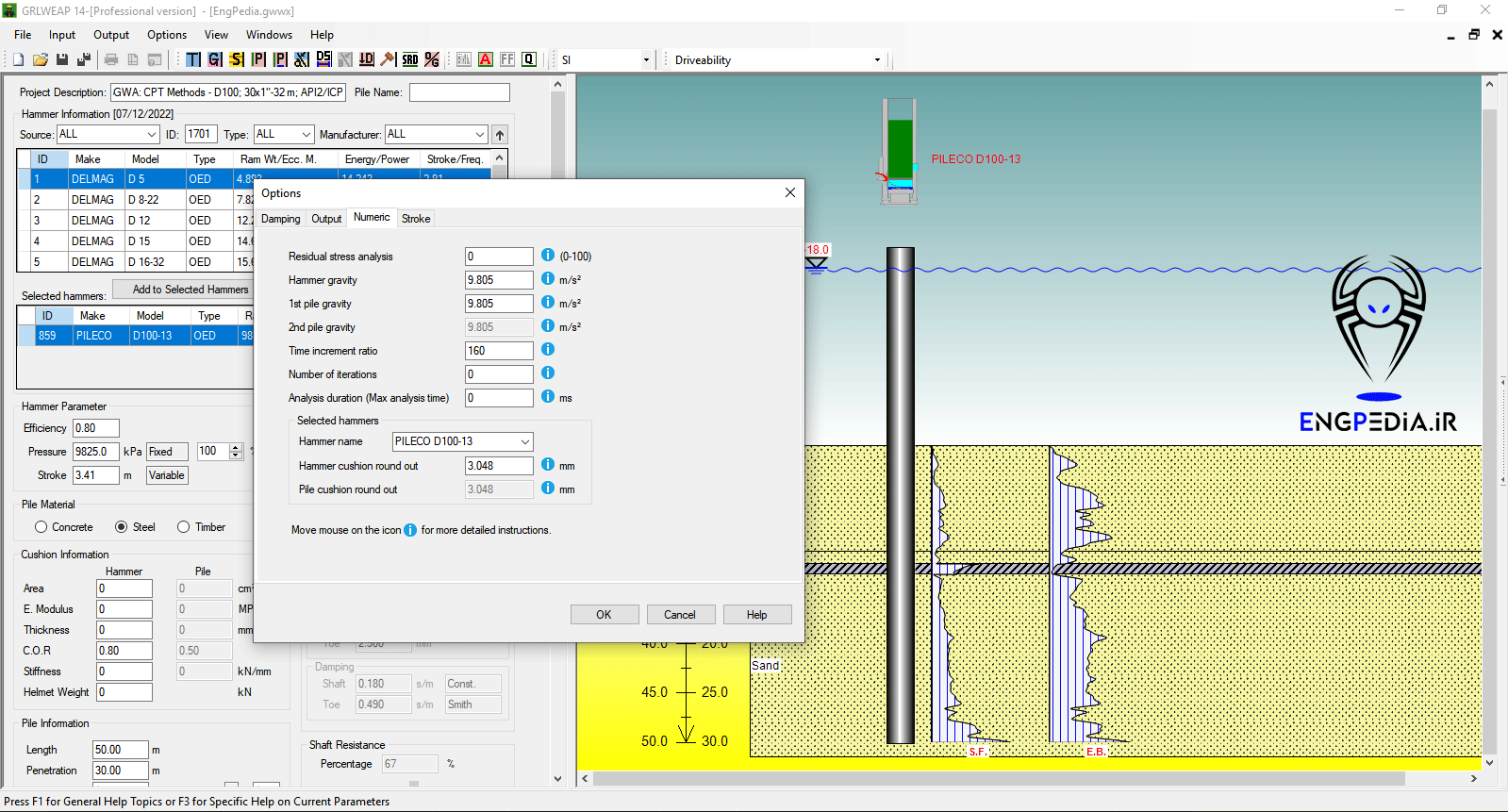
Task: Click the up-arrow button beside Manufacturer dropdown
Action: click(x=500, y=135)
